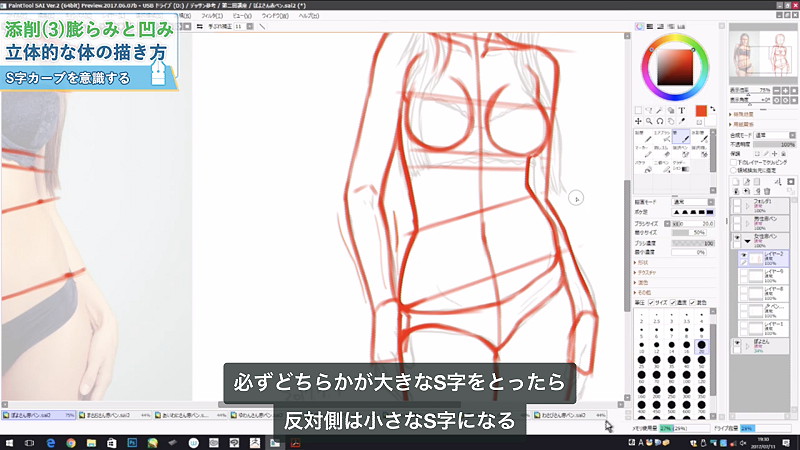Open Edge browser from the taskbar

51,443
